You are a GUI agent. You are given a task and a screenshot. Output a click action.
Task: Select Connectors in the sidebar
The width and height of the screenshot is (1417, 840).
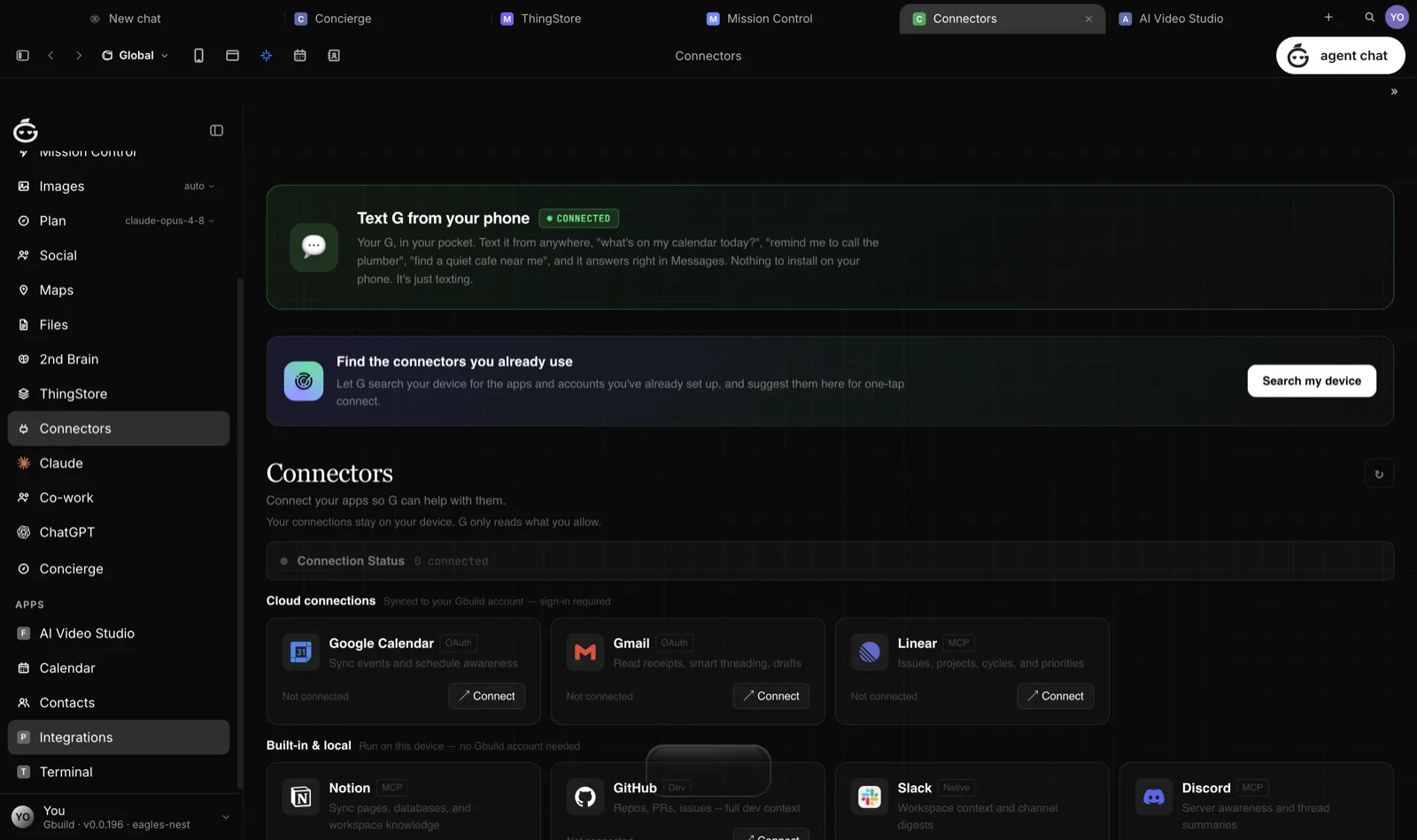(x=119, y=428)
